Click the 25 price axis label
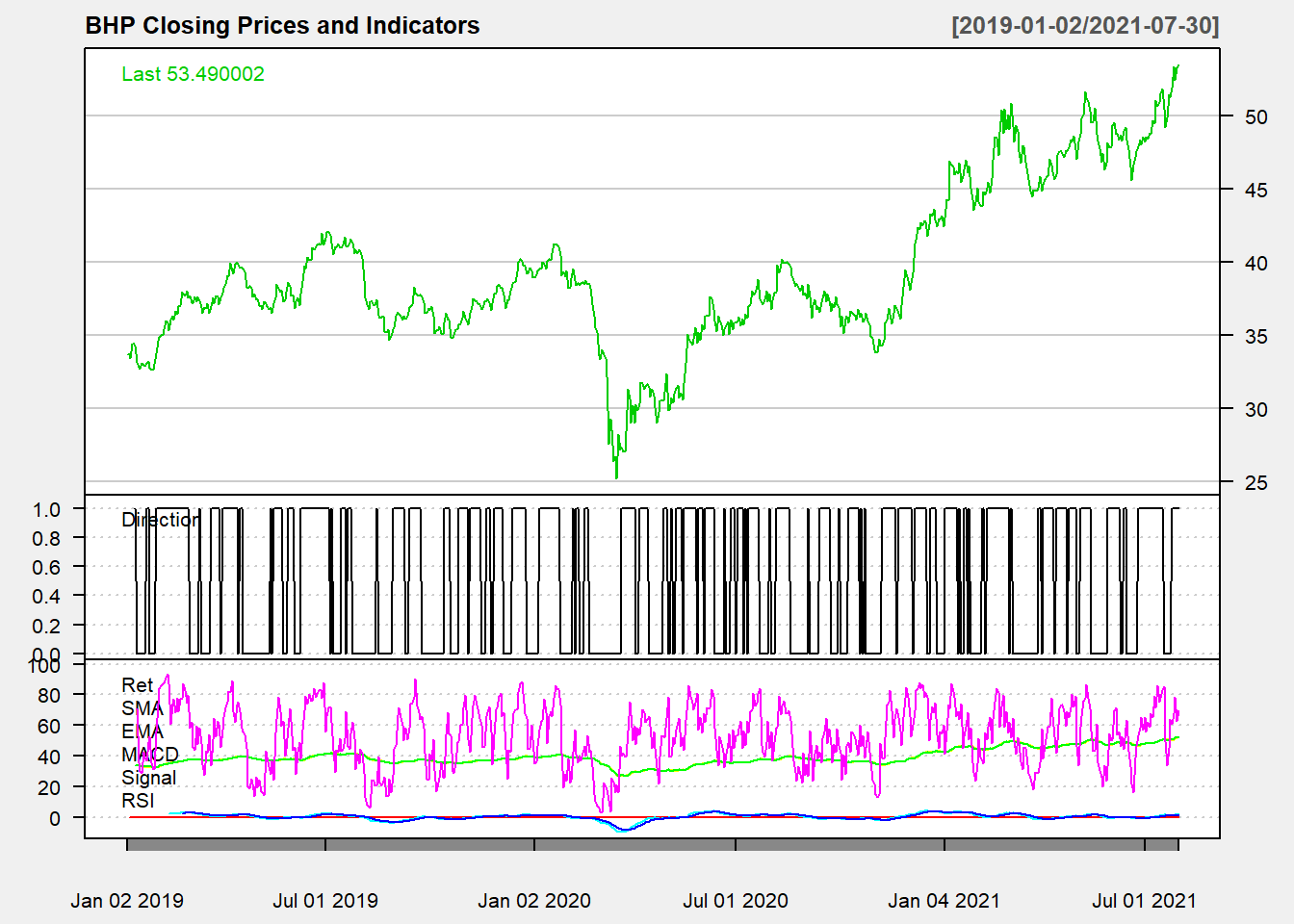This screenshot has height=924, width=1294. (1255, 482)
